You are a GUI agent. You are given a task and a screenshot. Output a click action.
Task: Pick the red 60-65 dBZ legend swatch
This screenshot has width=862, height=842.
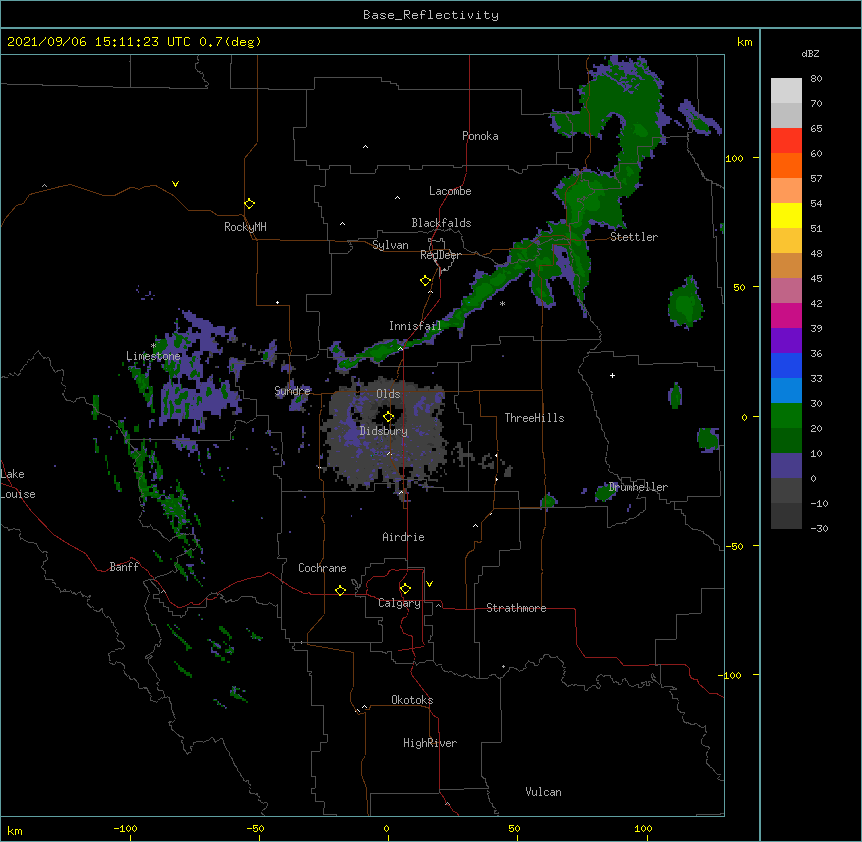[786, 141]
